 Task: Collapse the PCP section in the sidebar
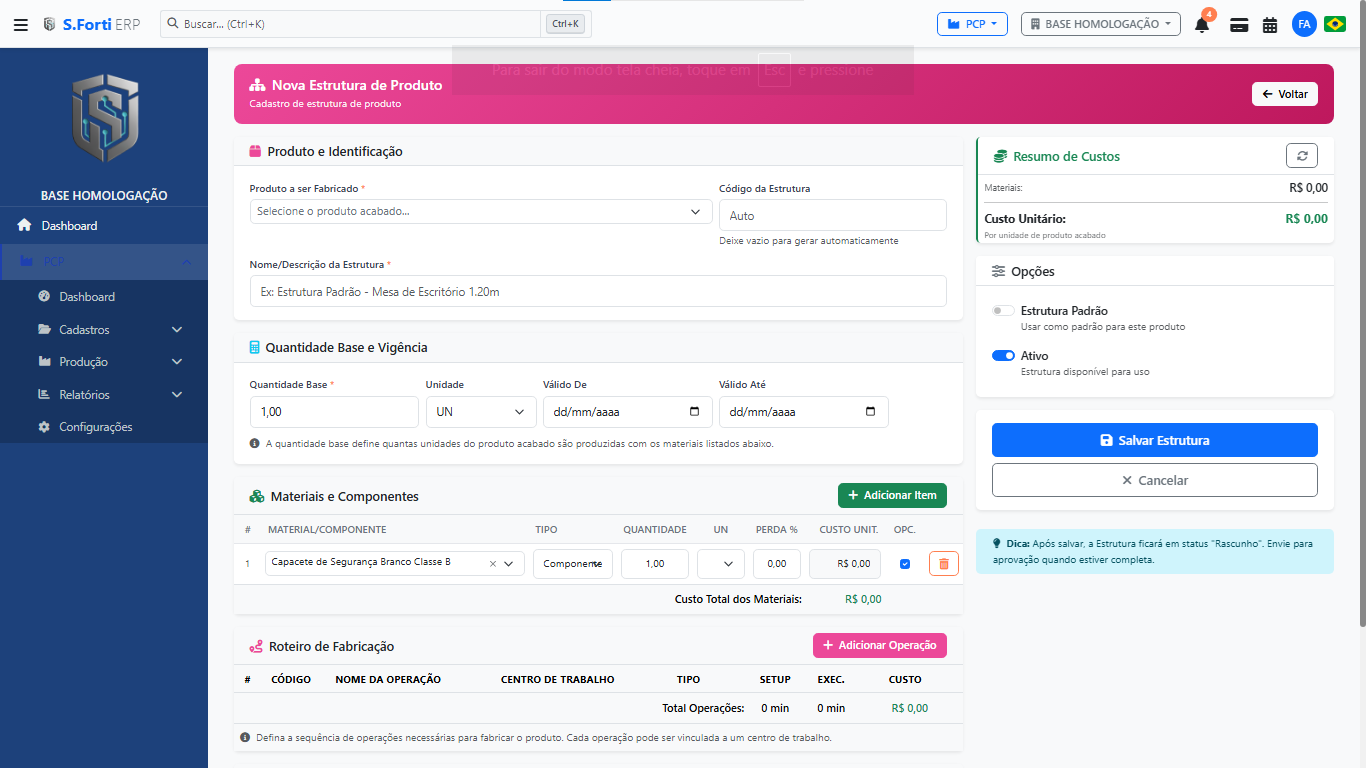click(x=104, y=262)
